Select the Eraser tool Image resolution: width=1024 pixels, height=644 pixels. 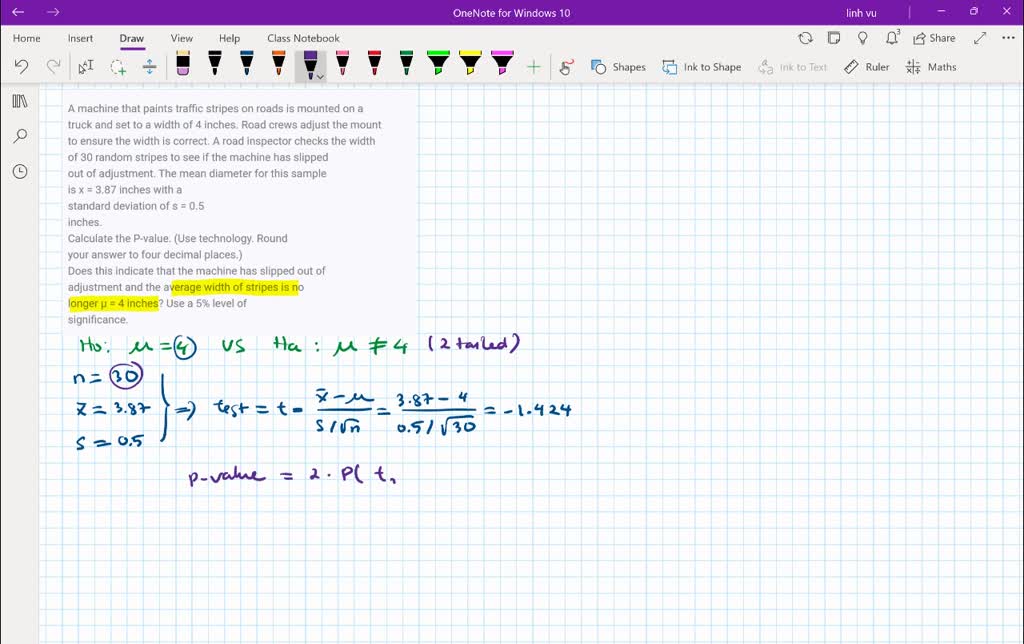183,63
